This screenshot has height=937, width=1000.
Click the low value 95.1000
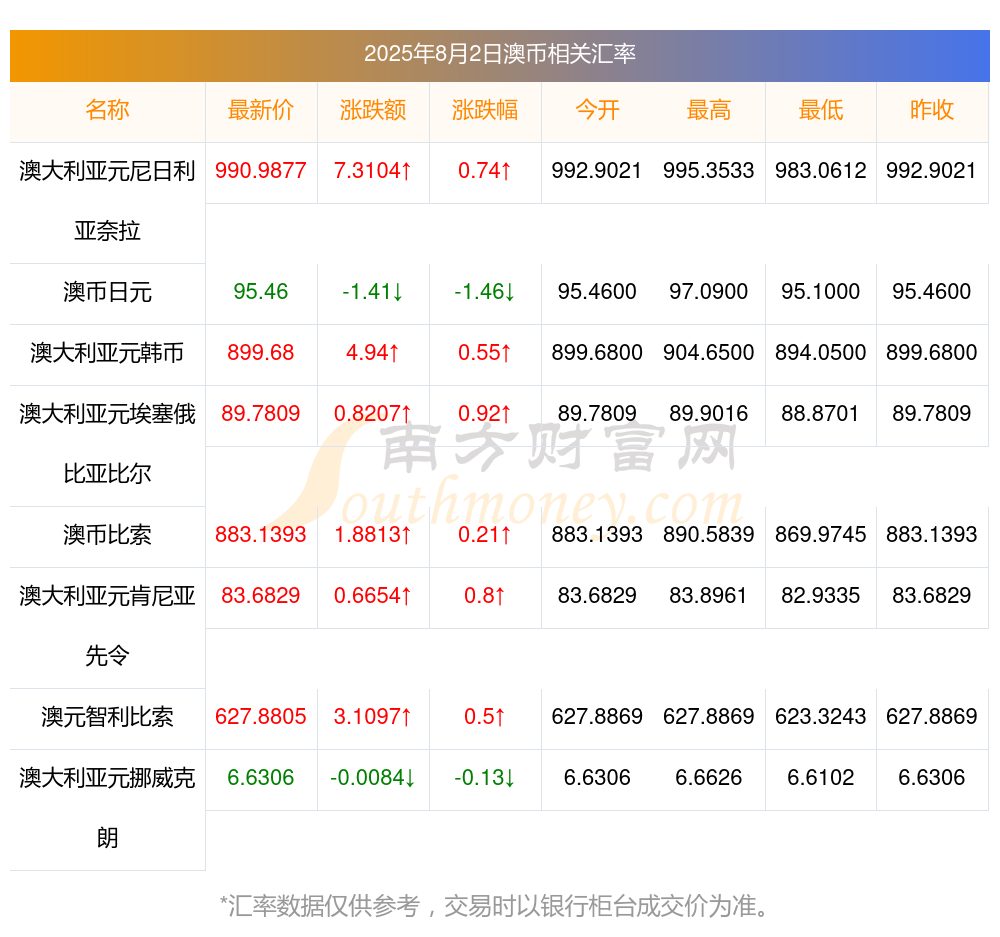820,292
